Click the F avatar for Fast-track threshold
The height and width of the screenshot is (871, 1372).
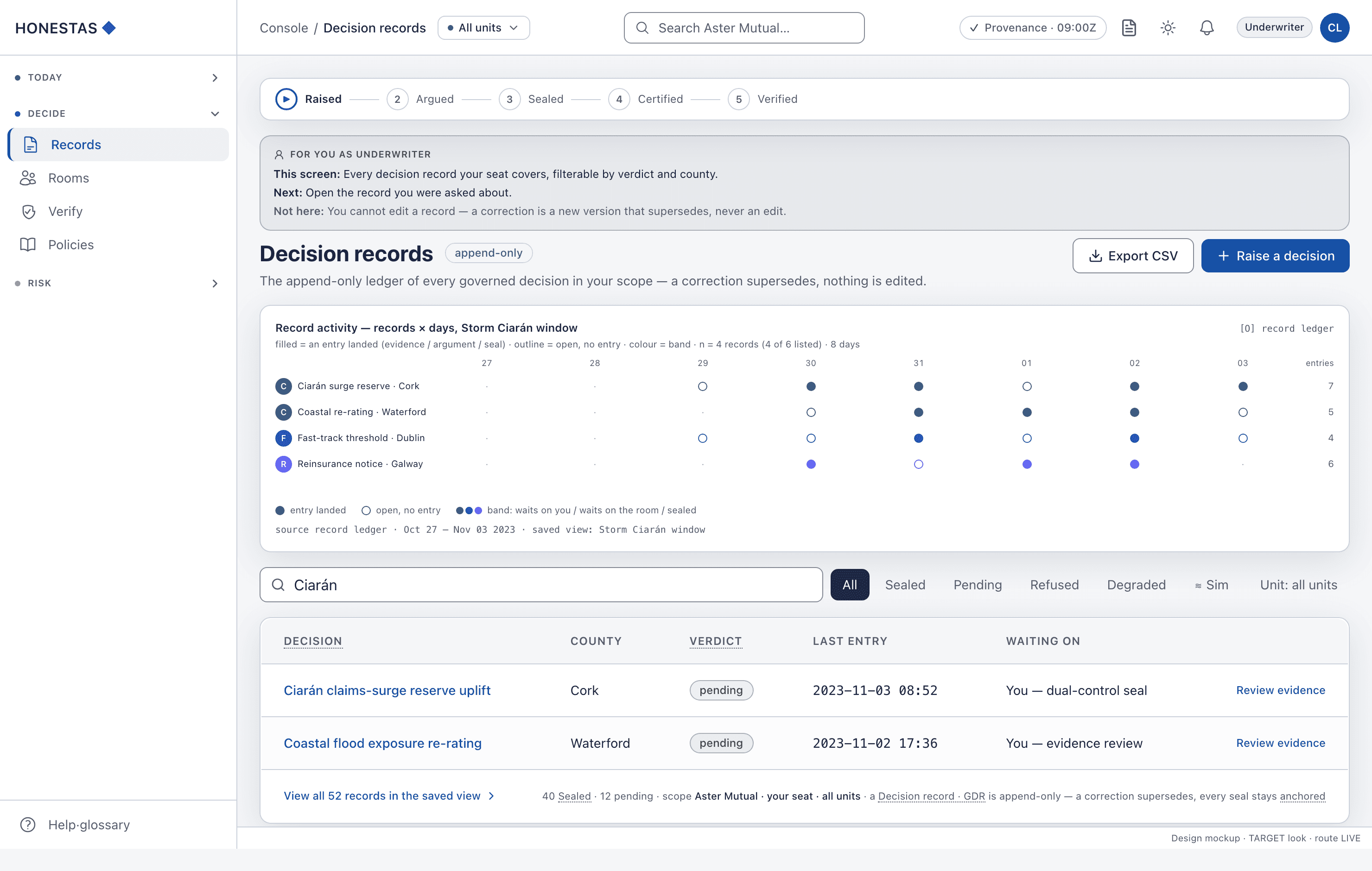(283, 438)
